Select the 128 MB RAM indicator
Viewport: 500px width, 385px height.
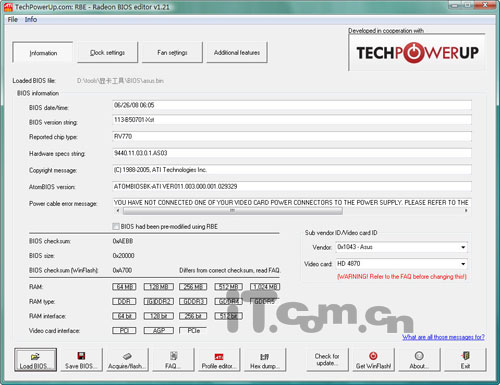click(159, 287)
